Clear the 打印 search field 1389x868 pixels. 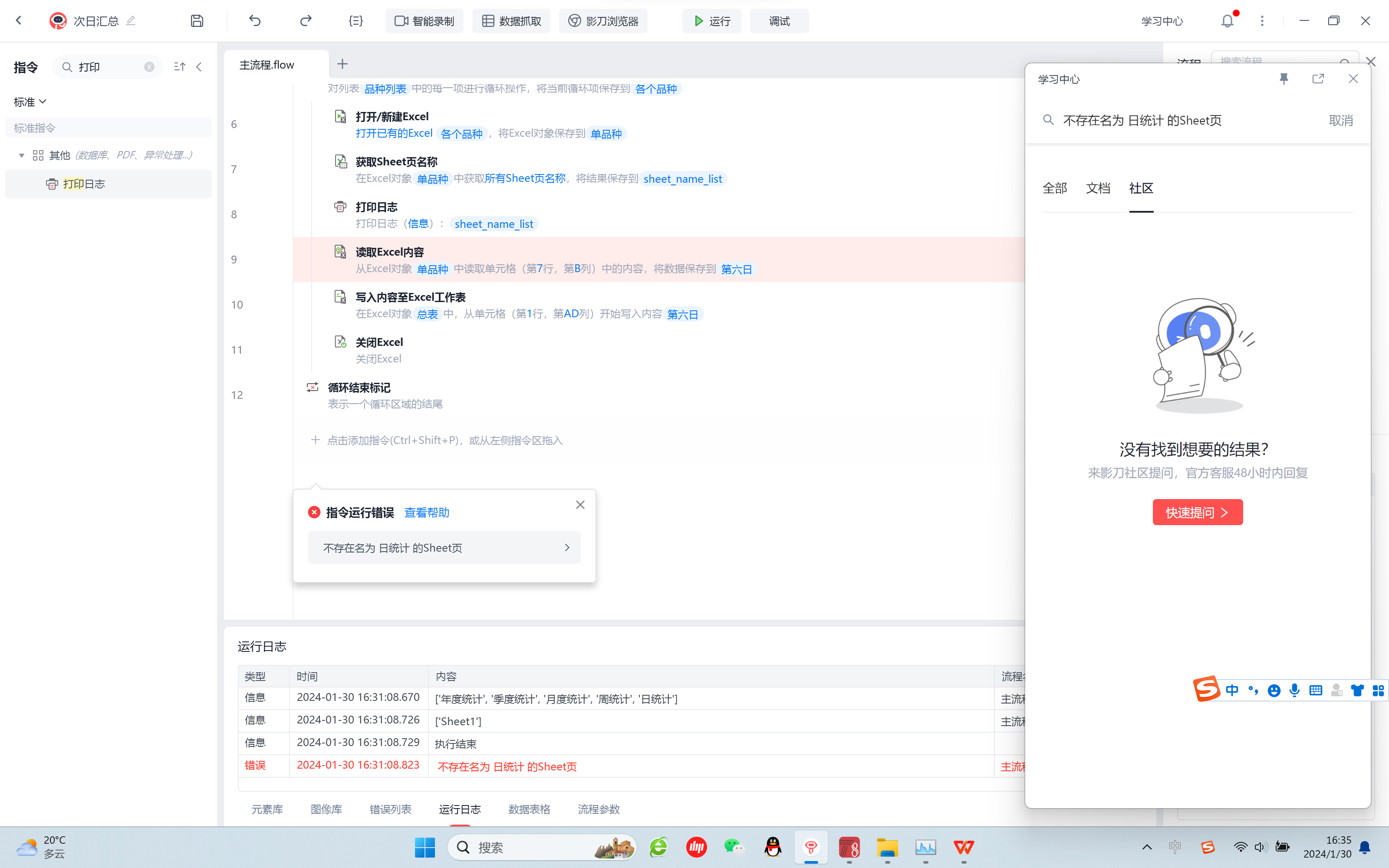click(149, 67)
